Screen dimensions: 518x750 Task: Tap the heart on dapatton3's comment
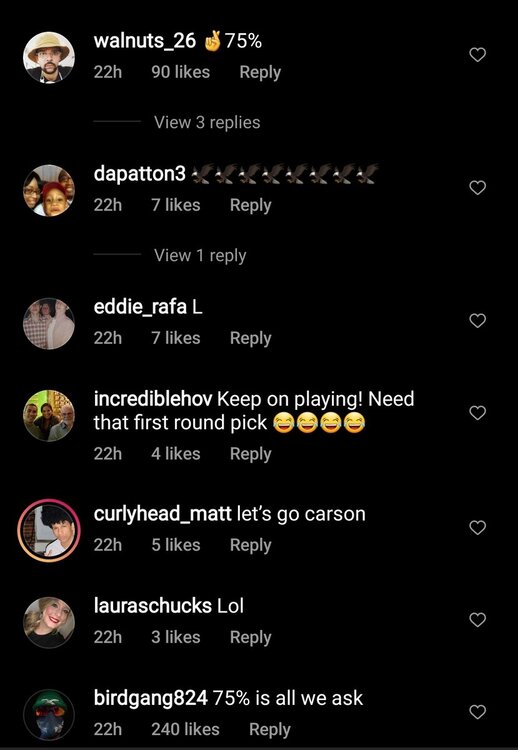(477, 188)
